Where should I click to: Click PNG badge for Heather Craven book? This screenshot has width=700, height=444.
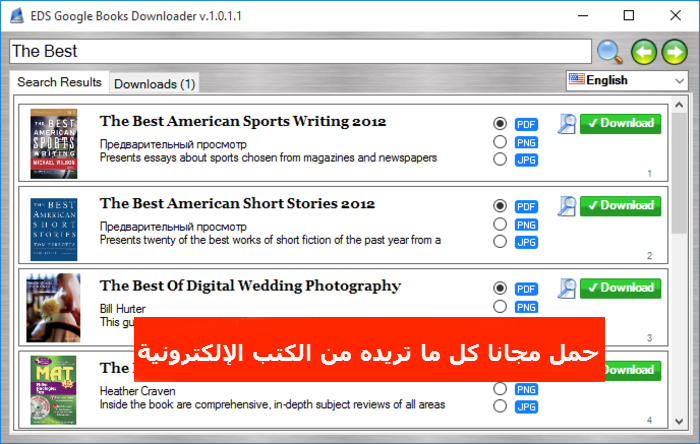click(526, 389)
